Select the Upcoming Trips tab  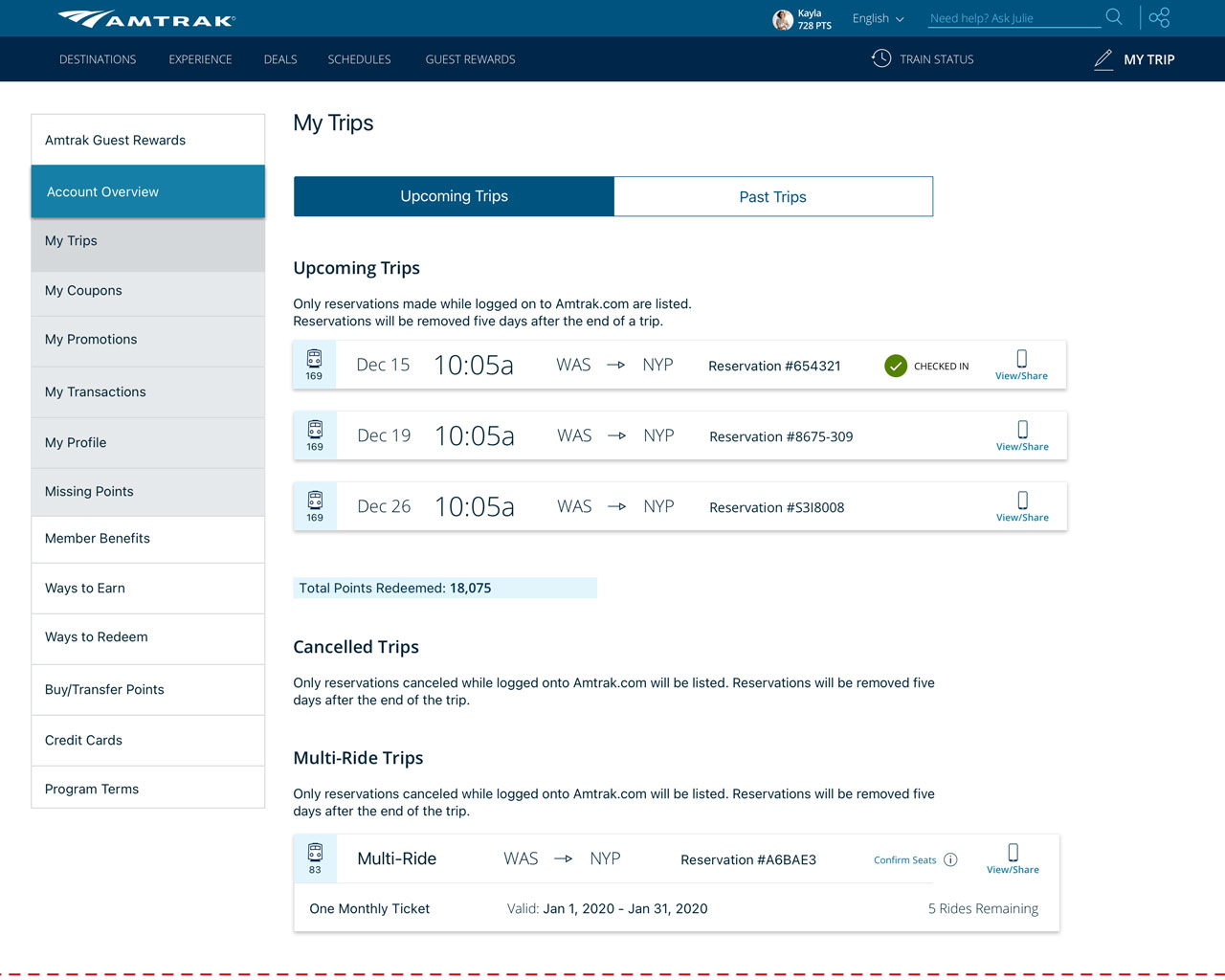[x=454, y=196]
